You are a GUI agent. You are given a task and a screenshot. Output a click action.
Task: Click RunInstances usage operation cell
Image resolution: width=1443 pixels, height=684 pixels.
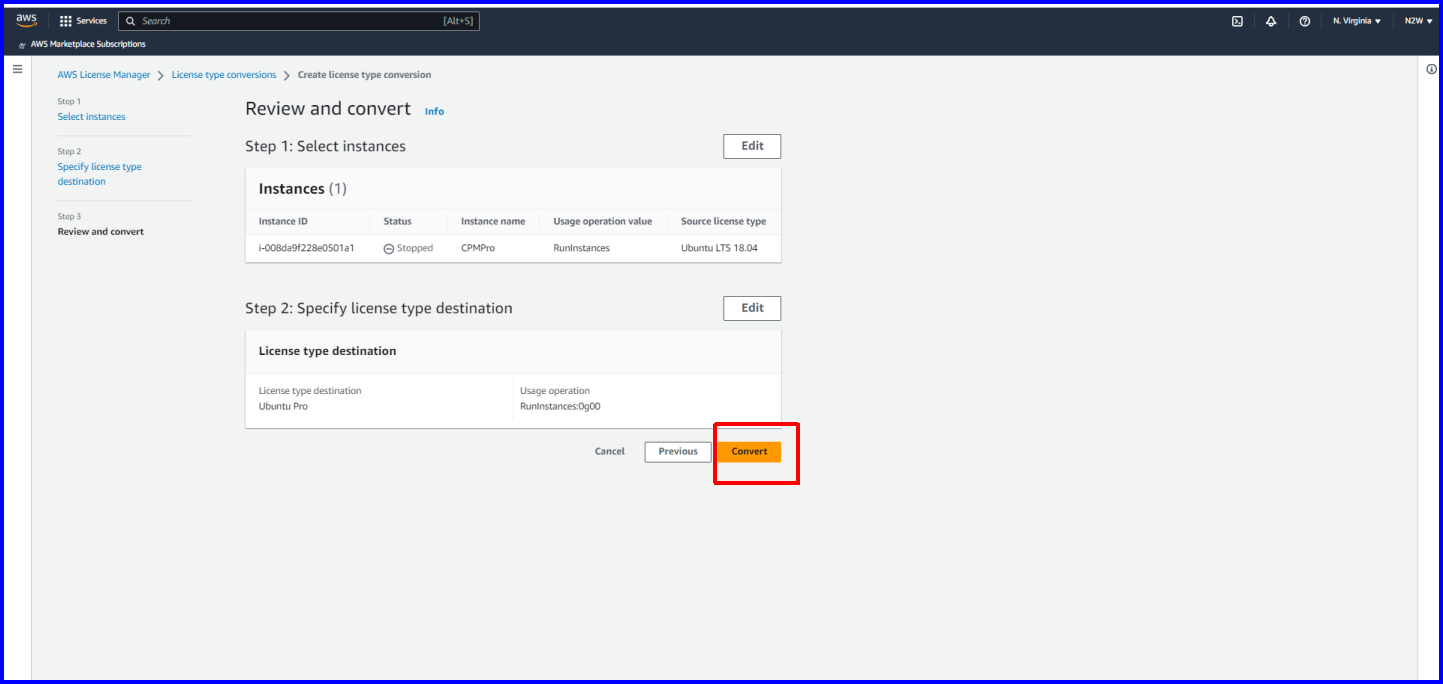(x=581, y=248)
